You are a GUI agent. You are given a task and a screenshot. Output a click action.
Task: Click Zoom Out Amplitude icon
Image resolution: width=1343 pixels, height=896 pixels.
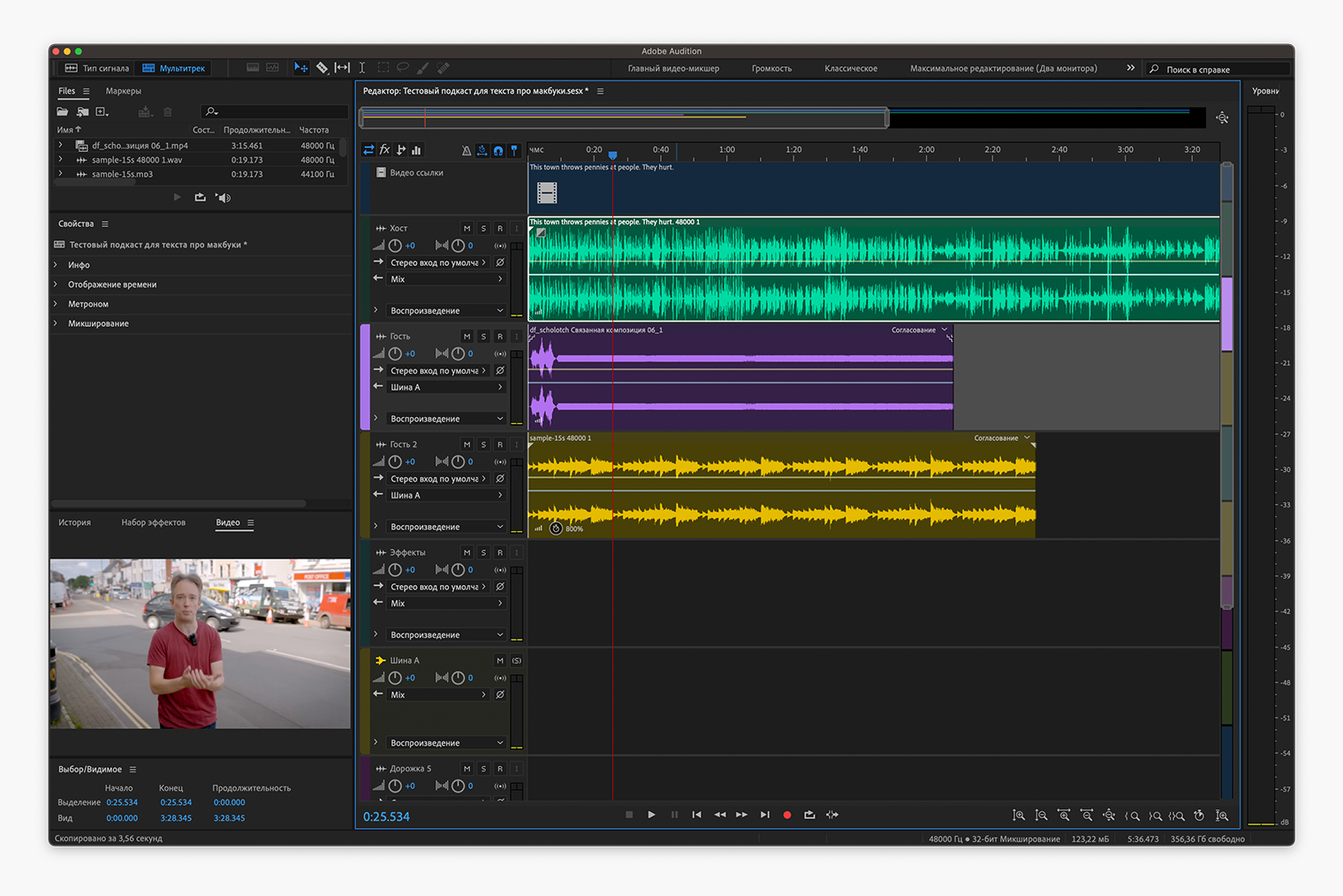point(1042,816)
